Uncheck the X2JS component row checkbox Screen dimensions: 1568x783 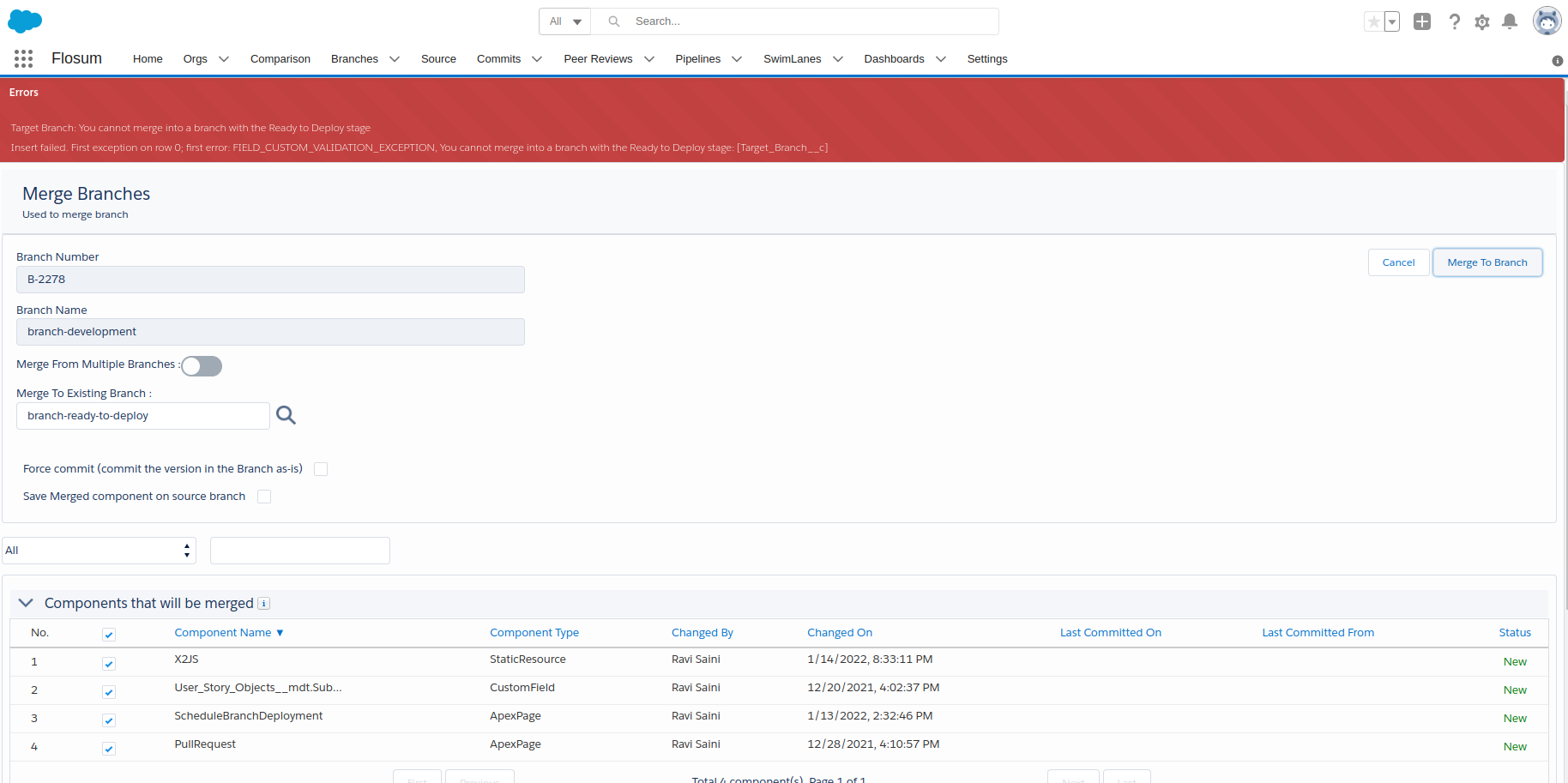pos(109,663)
